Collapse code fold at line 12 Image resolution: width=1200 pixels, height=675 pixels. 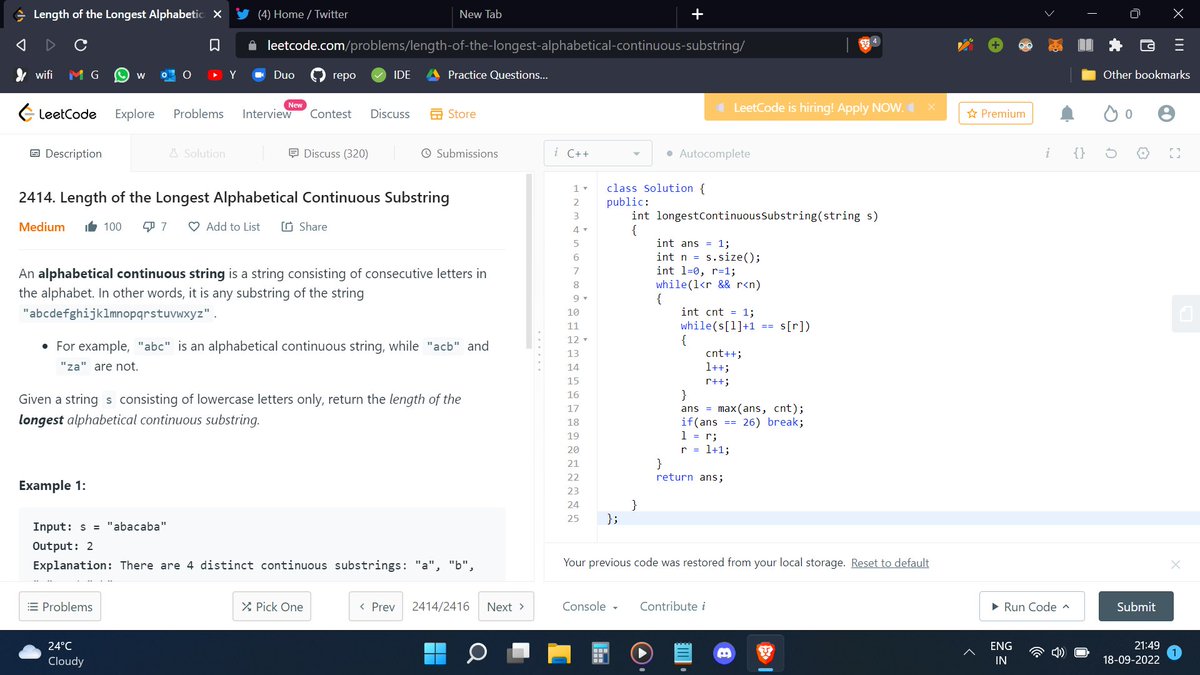click(586, 340)
